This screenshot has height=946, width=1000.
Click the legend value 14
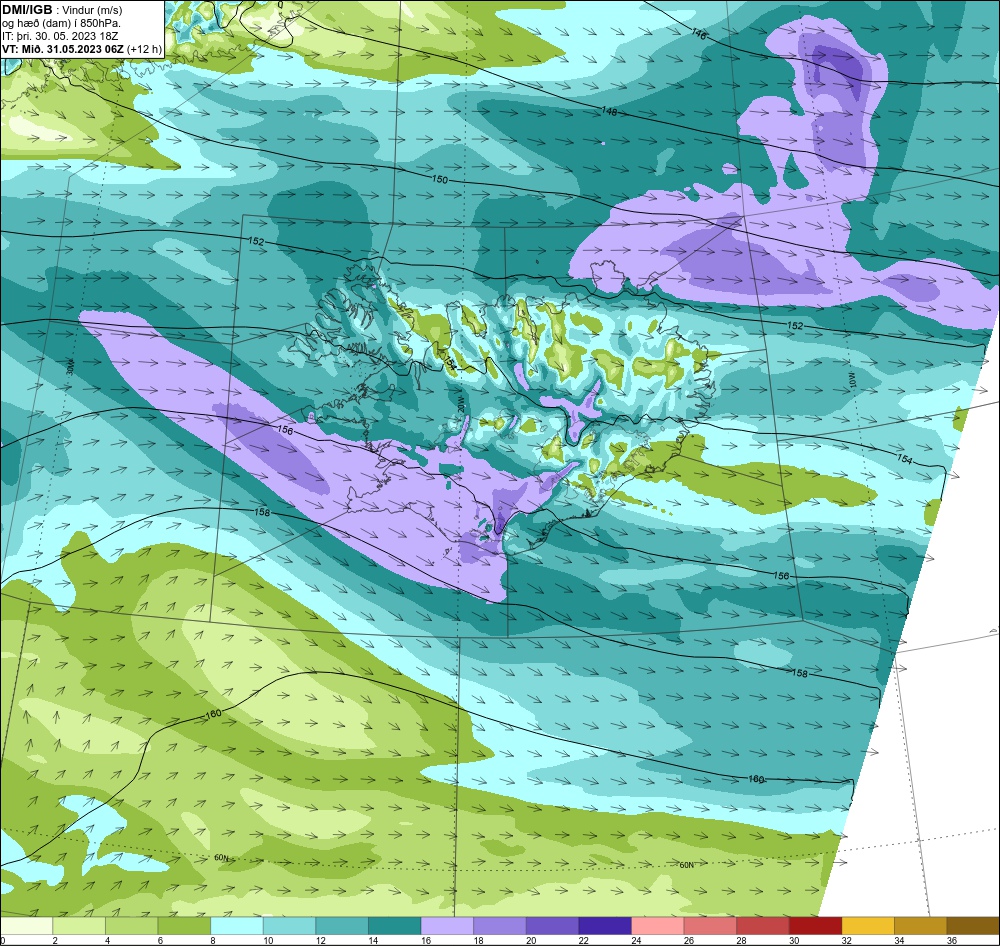[x=373, y=940]
